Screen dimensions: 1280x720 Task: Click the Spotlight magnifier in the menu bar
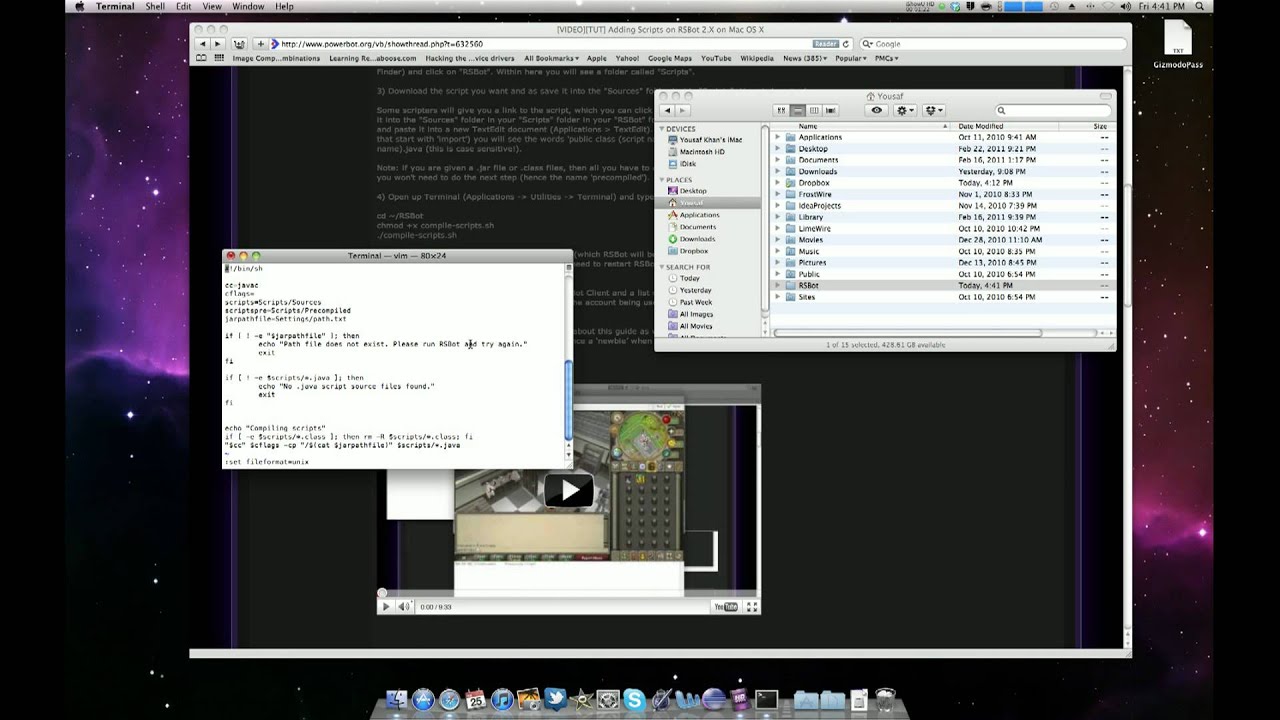[1201, 6]
